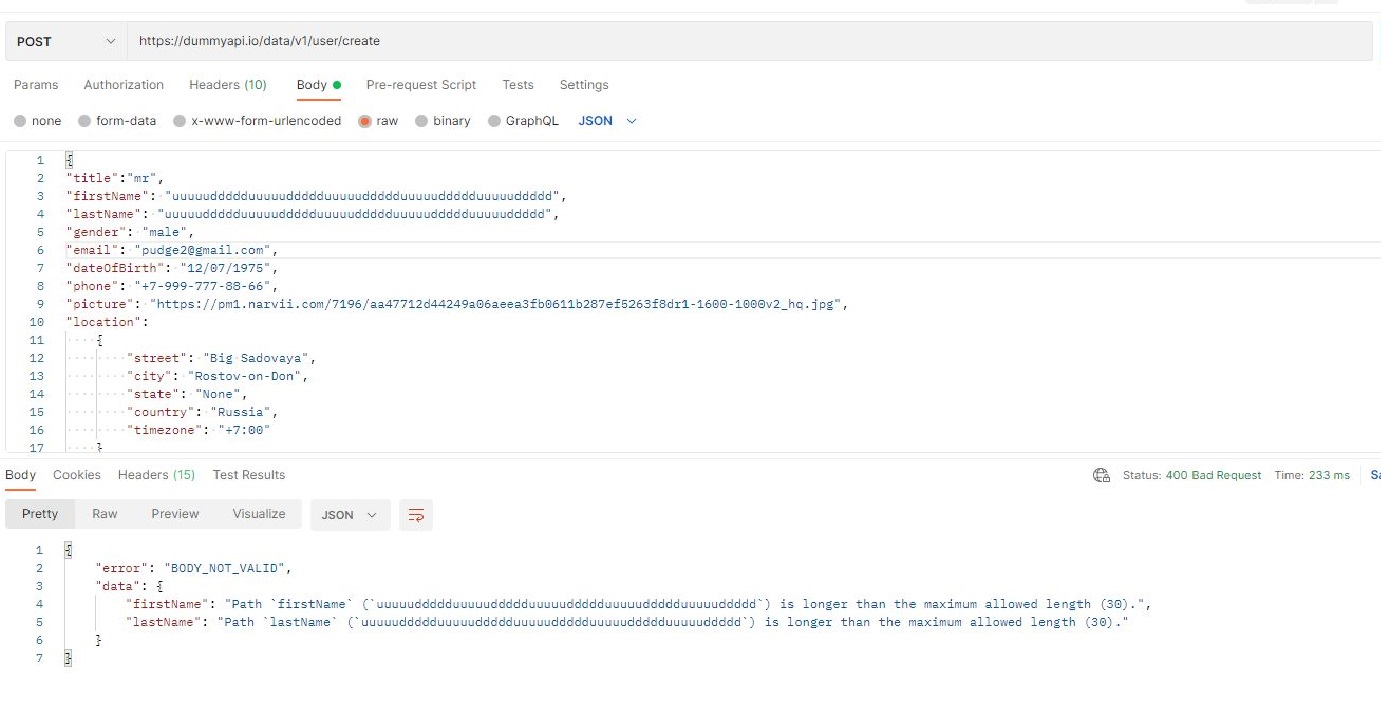
Task: Open the Authorization tab
Action: [123, 85]
